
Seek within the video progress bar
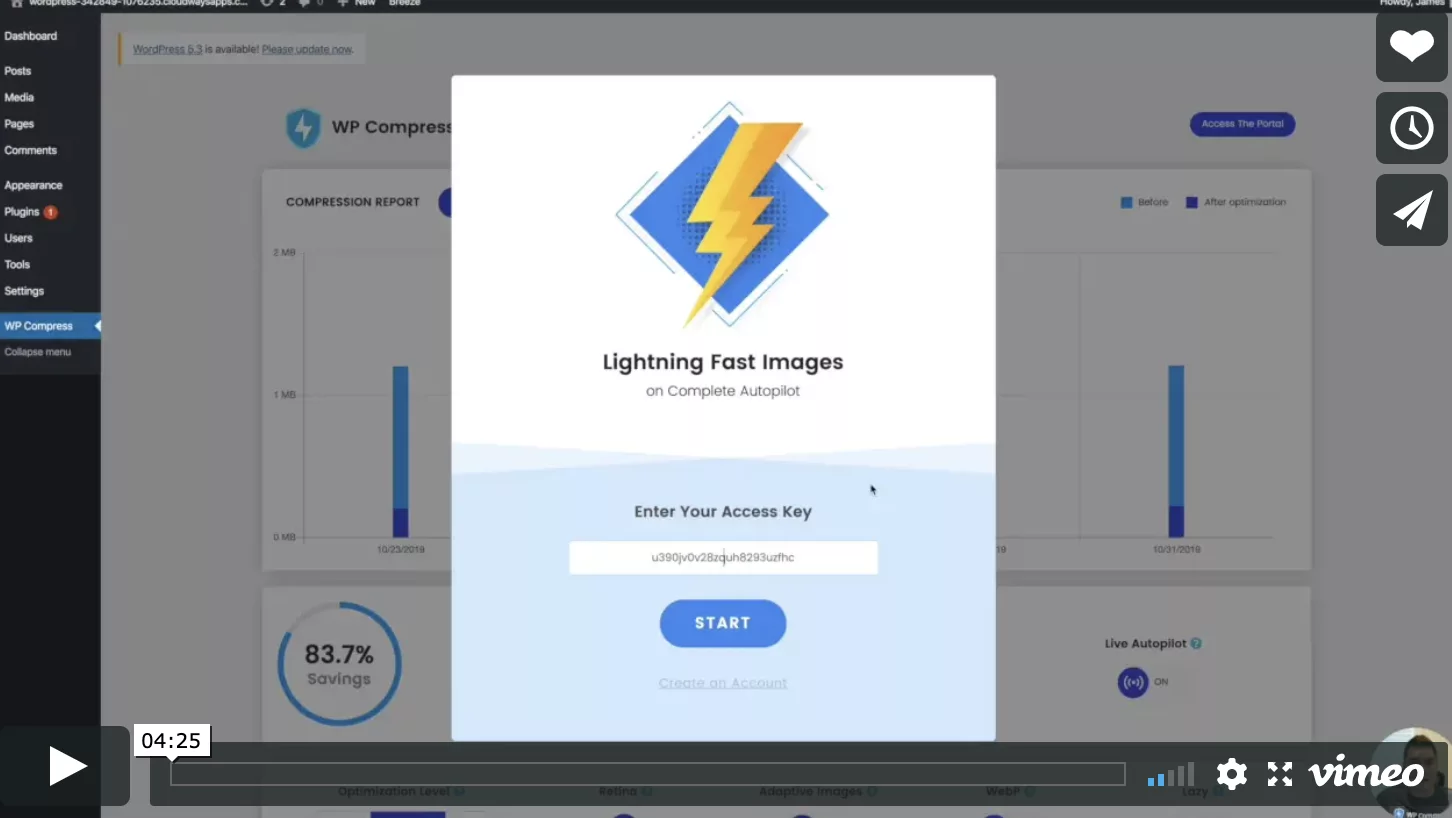[648, 774]
